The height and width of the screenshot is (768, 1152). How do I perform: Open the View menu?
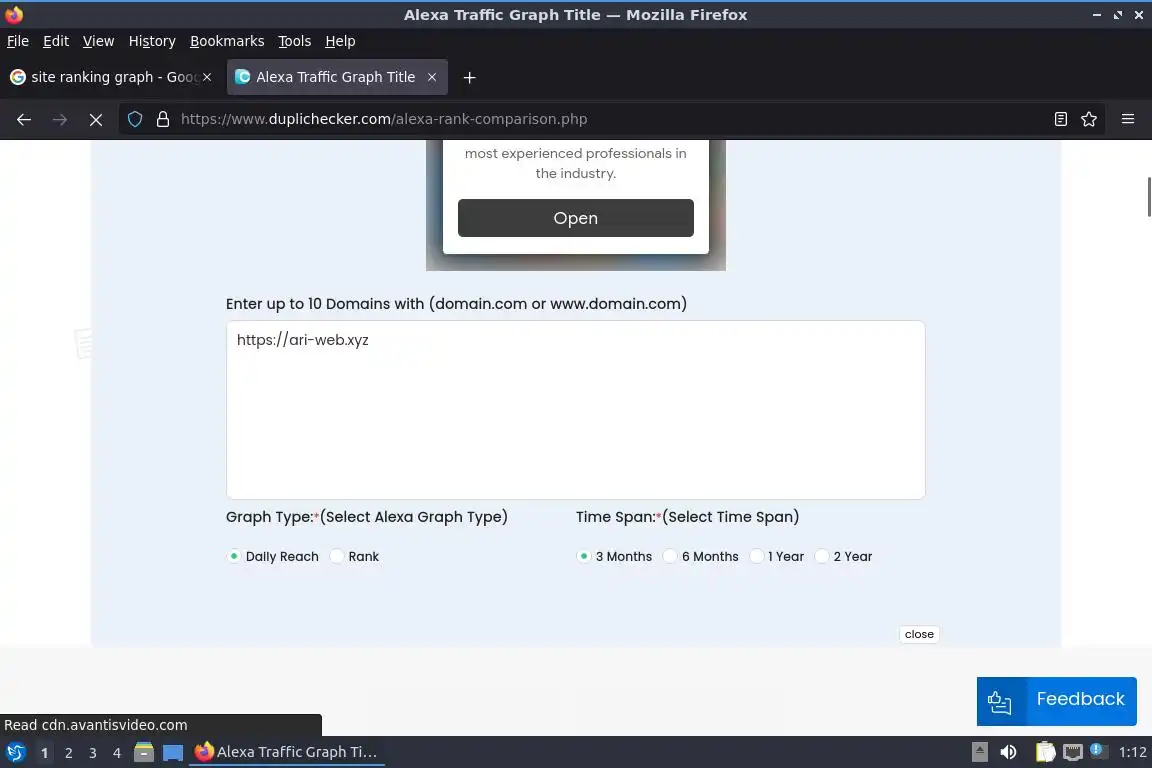click(x=98, y=41)
